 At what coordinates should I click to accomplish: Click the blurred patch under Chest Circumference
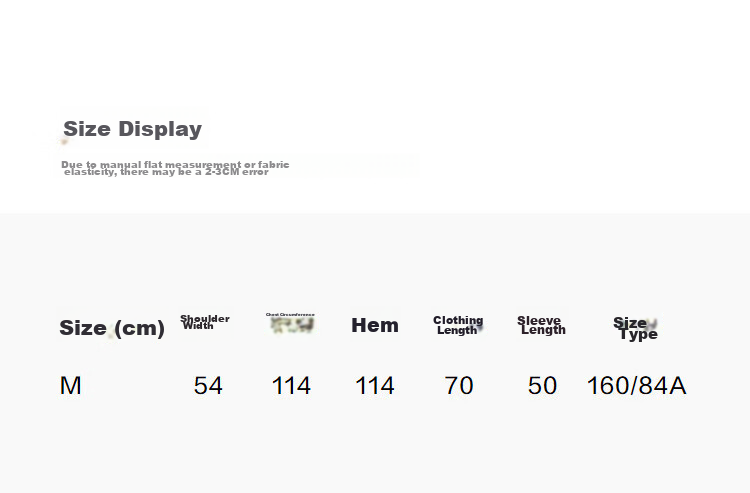(292, 325)
